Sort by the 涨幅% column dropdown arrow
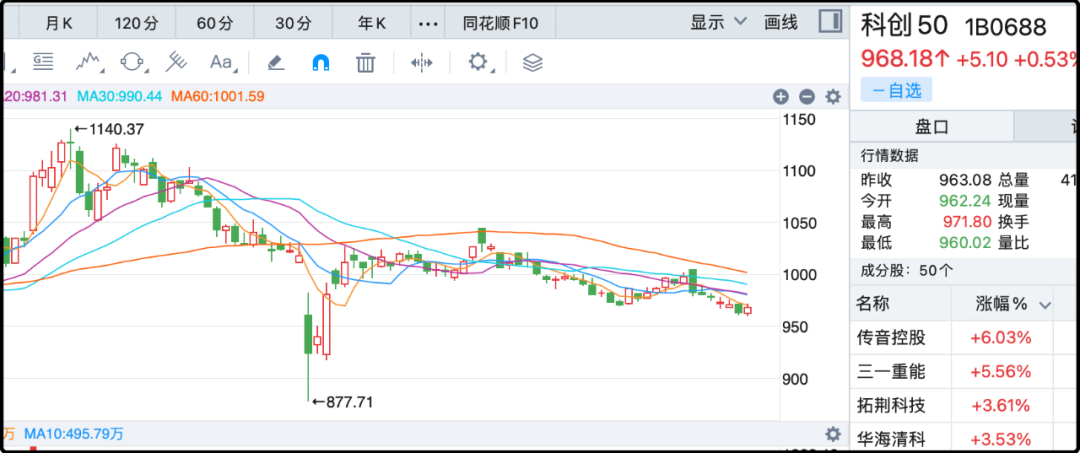 (1046, 305)
